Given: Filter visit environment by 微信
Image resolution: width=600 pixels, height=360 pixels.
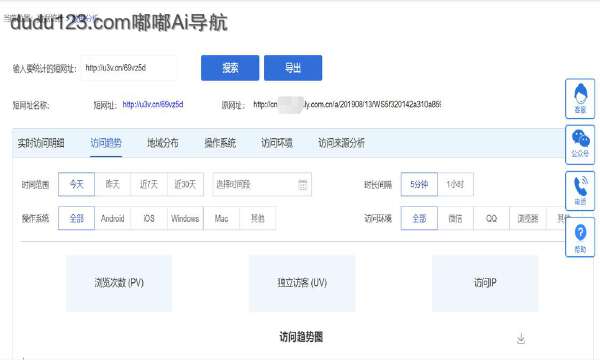Looking at the screenshot, I should [x=455, y=218].
